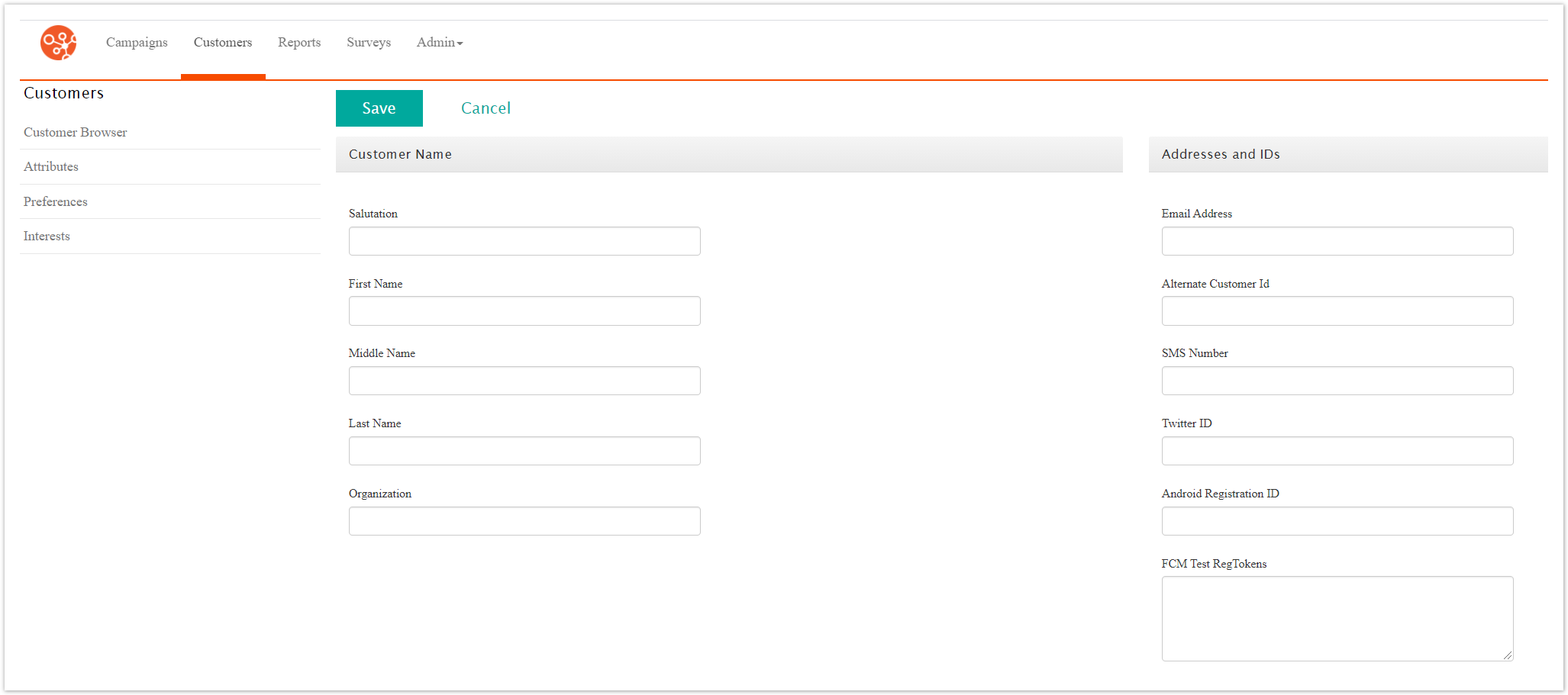
Task: Open the Surveys navigation item
Action: coord(369,43)
